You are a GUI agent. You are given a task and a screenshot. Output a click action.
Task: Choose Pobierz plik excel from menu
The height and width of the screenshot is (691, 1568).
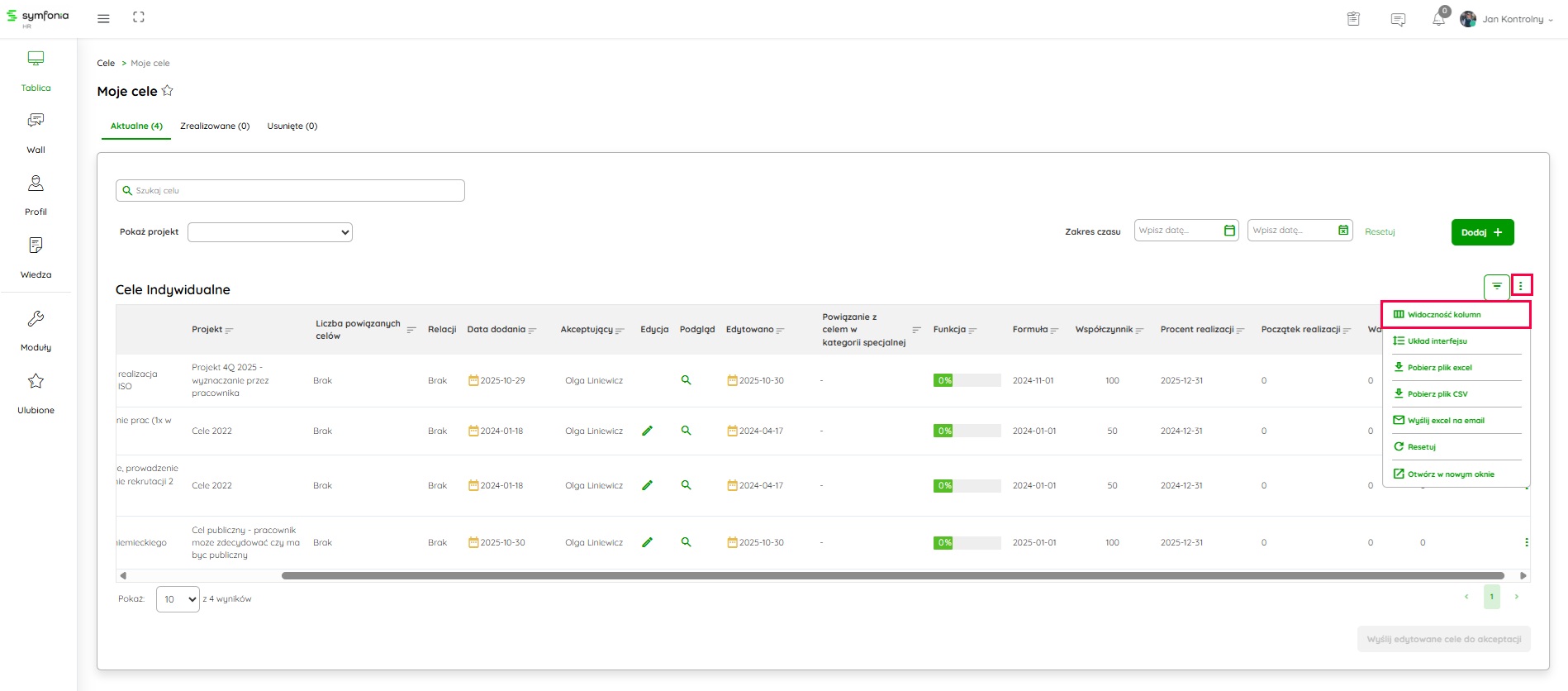click(x=1439, y=368)
